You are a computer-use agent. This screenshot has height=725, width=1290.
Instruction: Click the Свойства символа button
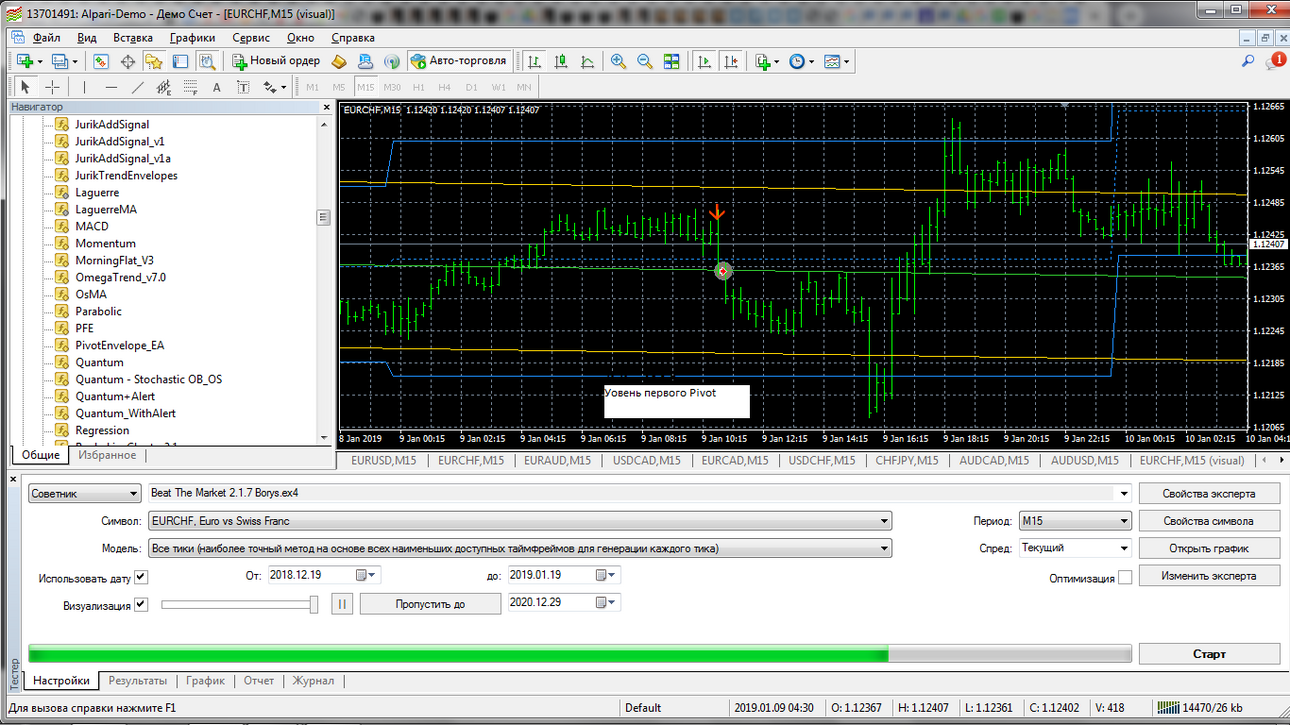(x=1209, y=521)
